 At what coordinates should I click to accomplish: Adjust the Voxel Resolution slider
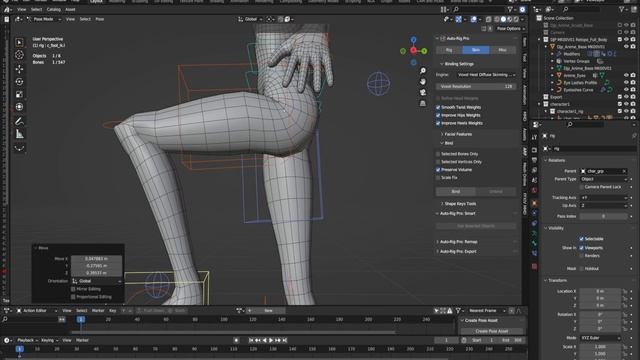point(476,87)
